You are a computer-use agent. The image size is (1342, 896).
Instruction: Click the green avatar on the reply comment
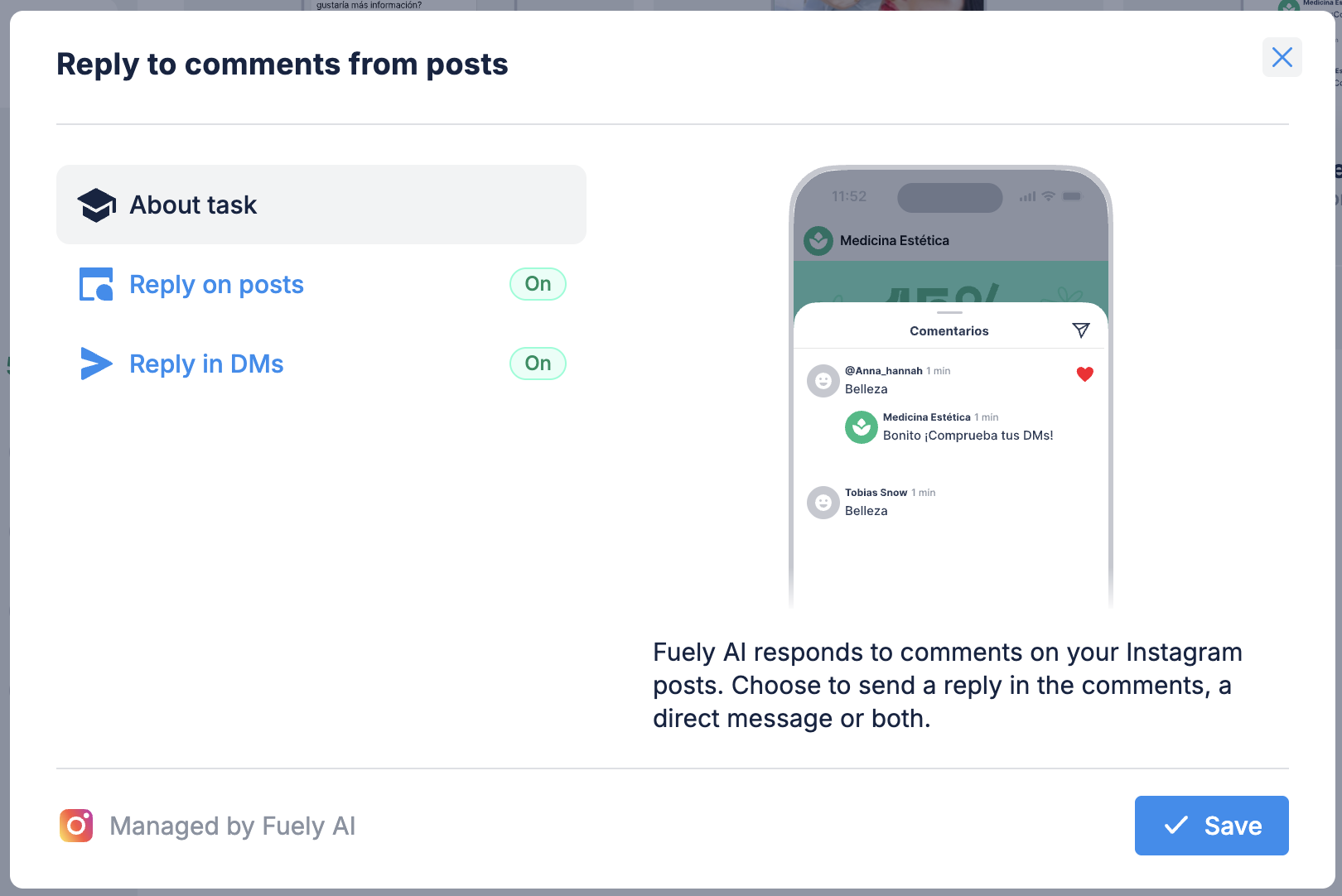coord(861,427)
